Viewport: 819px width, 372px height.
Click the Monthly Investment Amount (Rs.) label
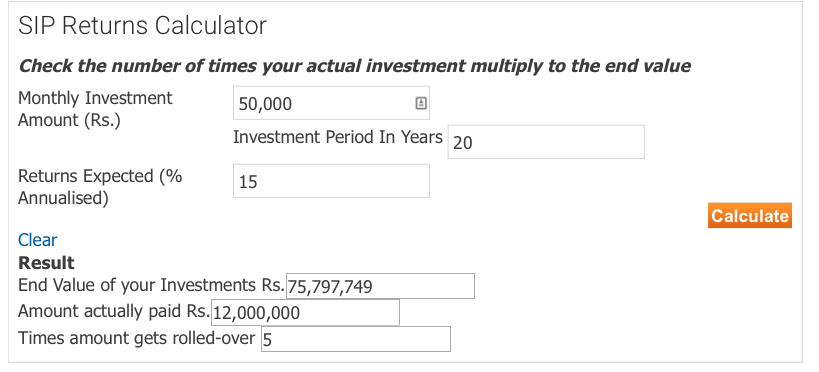click(x=95, y=109)
